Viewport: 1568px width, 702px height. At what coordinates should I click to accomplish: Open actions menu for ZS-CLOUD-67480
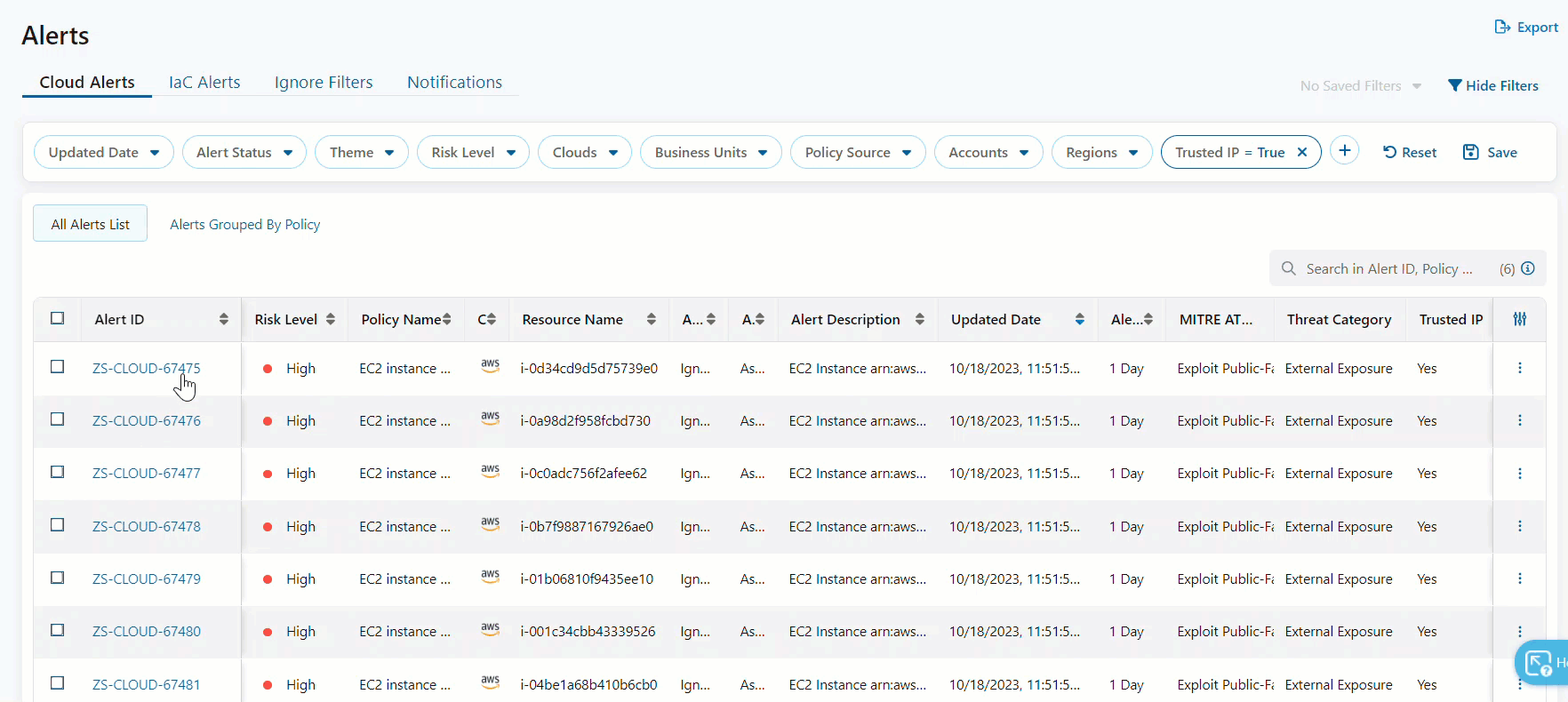click(x=1520, y=631)
